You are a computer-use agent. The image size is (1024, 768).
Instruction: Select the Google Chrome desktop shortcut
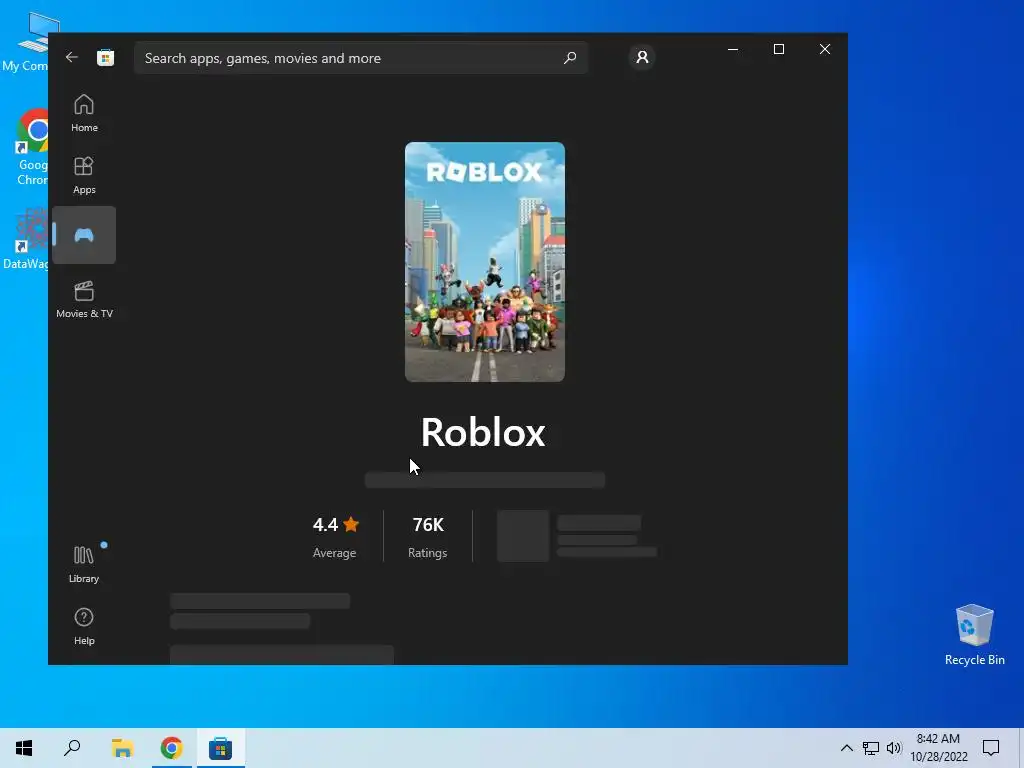coord(33,148)
